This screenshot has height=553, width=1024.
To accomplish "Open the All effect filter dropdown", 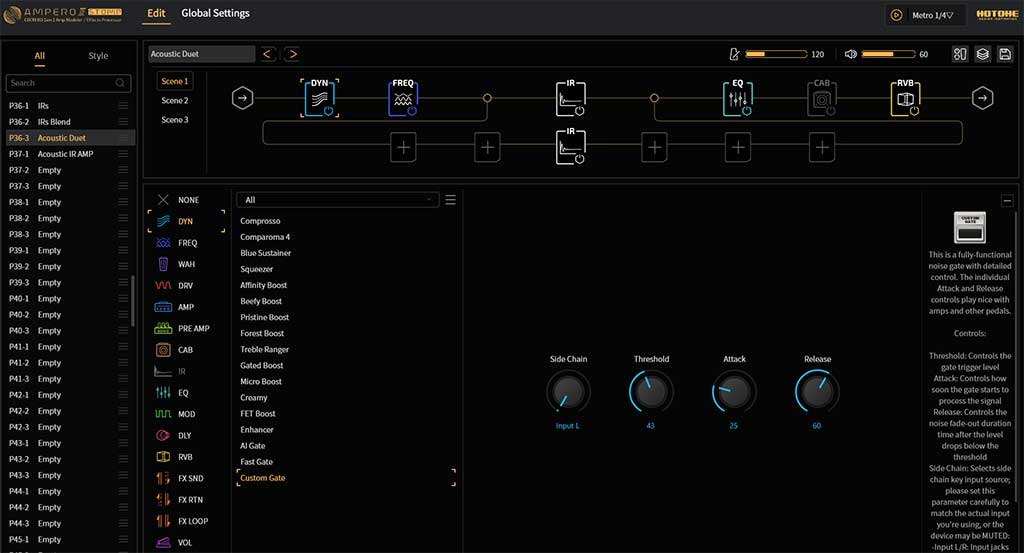I will click(338, 200).
